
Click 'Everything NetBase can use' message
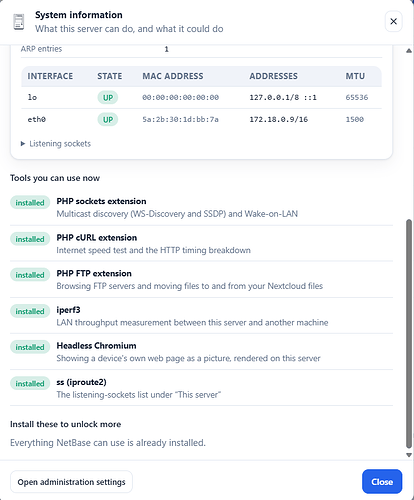[x=108, y=443]
